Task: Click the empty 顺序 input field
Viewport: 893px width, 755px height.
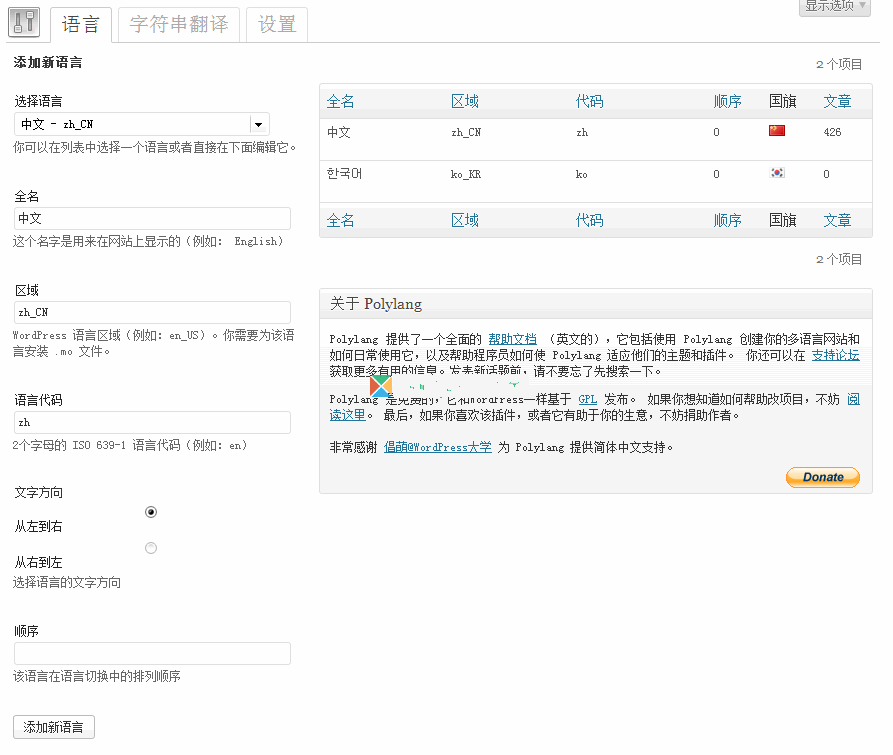Action: point(152,654)
